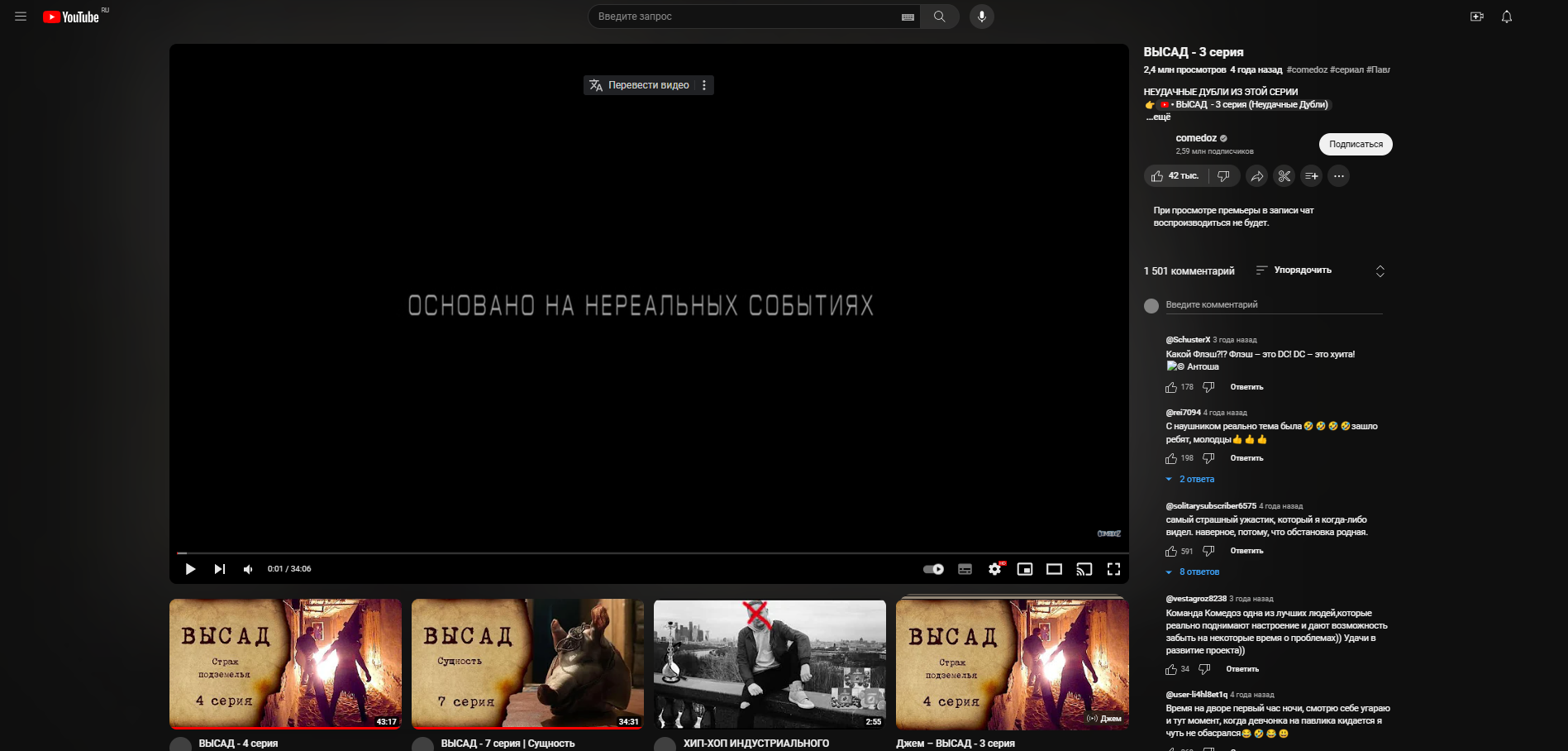
Task: Click the #comedoz hashtag
Action: coord(1307,69)
